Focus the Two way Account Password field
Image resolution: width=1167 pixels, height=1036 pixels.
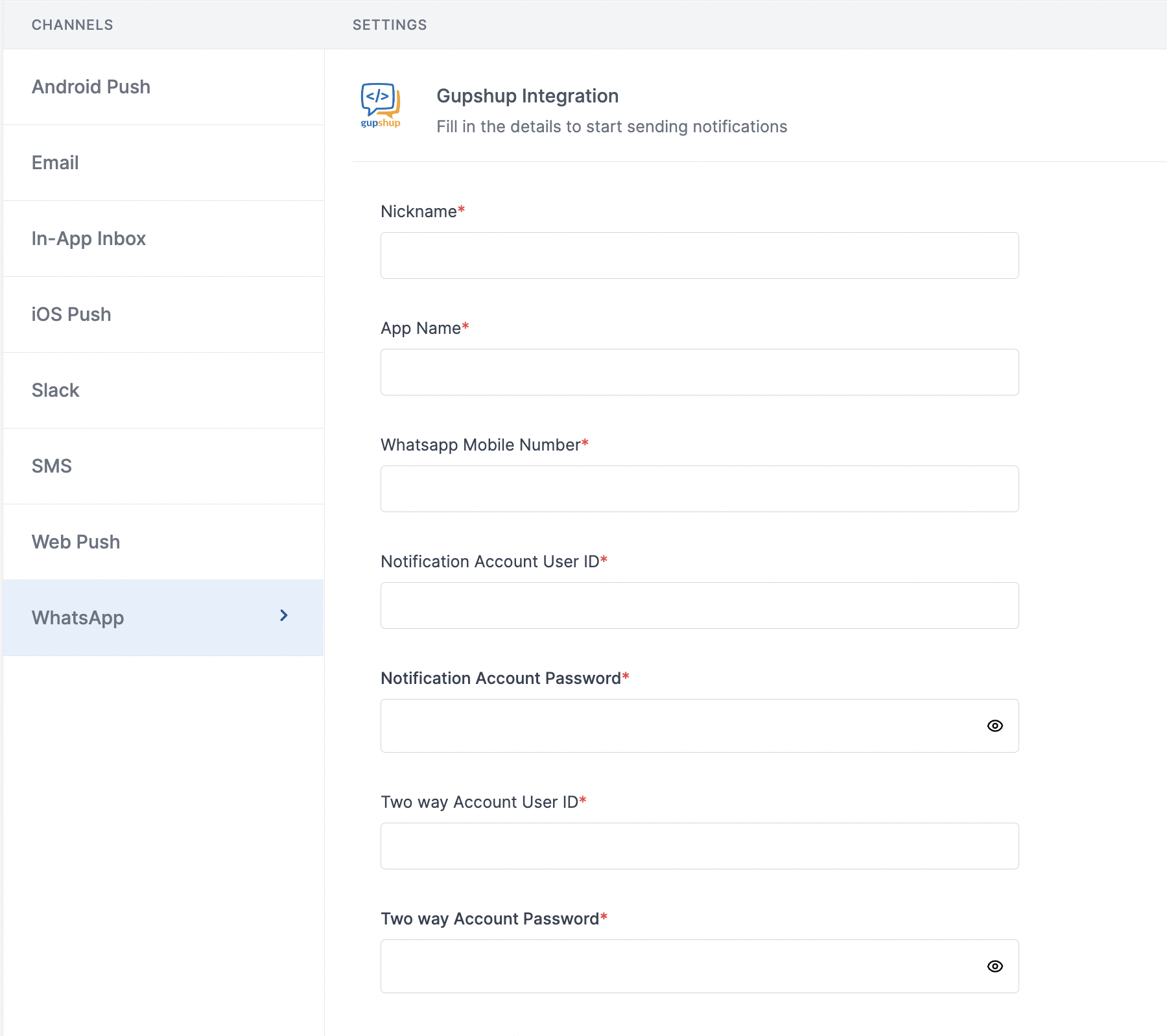(700, 966)
